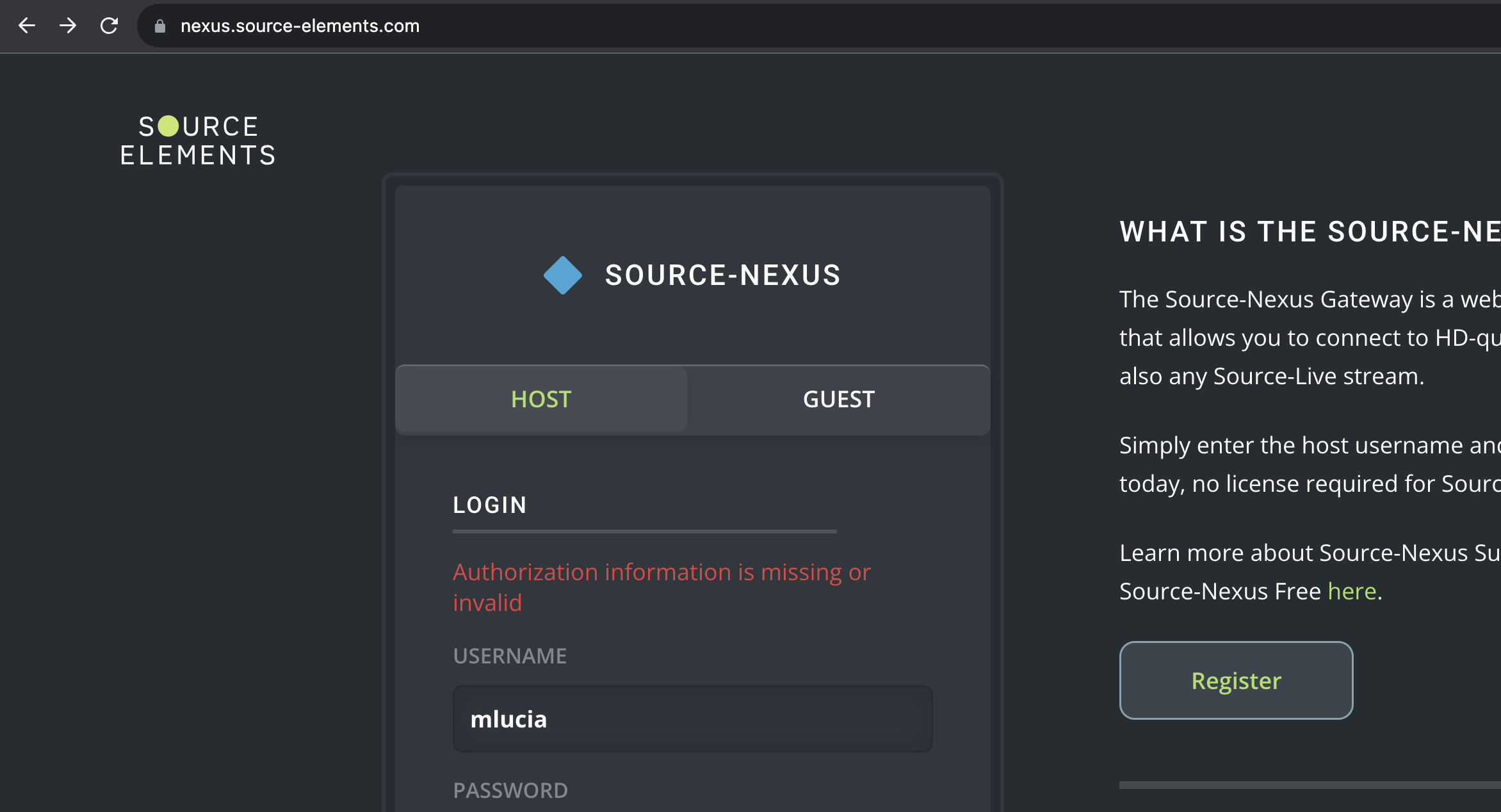The image size is (1501, 812).
Task: Click the username field containing mlucia
Action: [x=692, y=719]
